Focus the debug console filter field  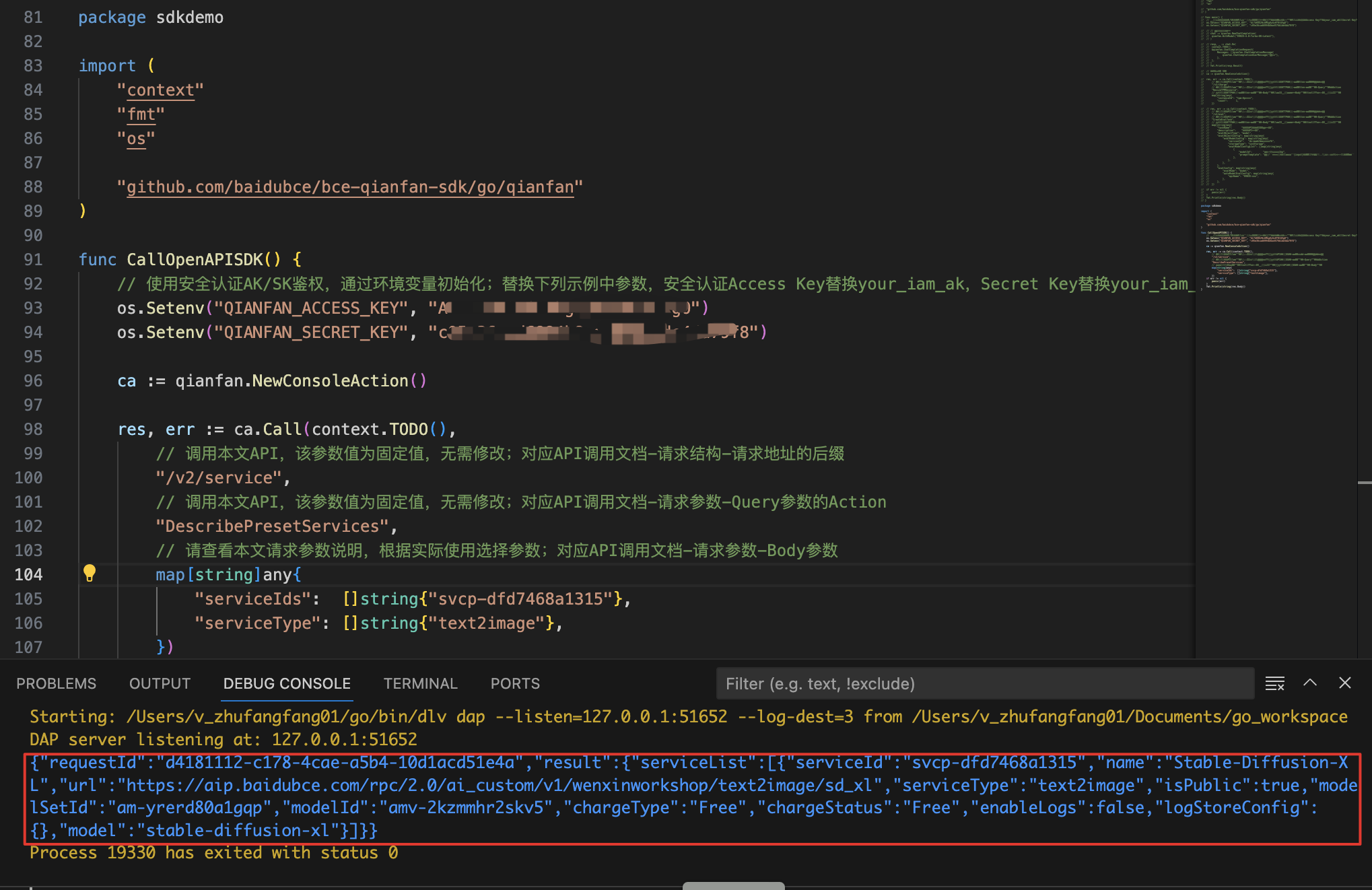[x=985, y=684]
